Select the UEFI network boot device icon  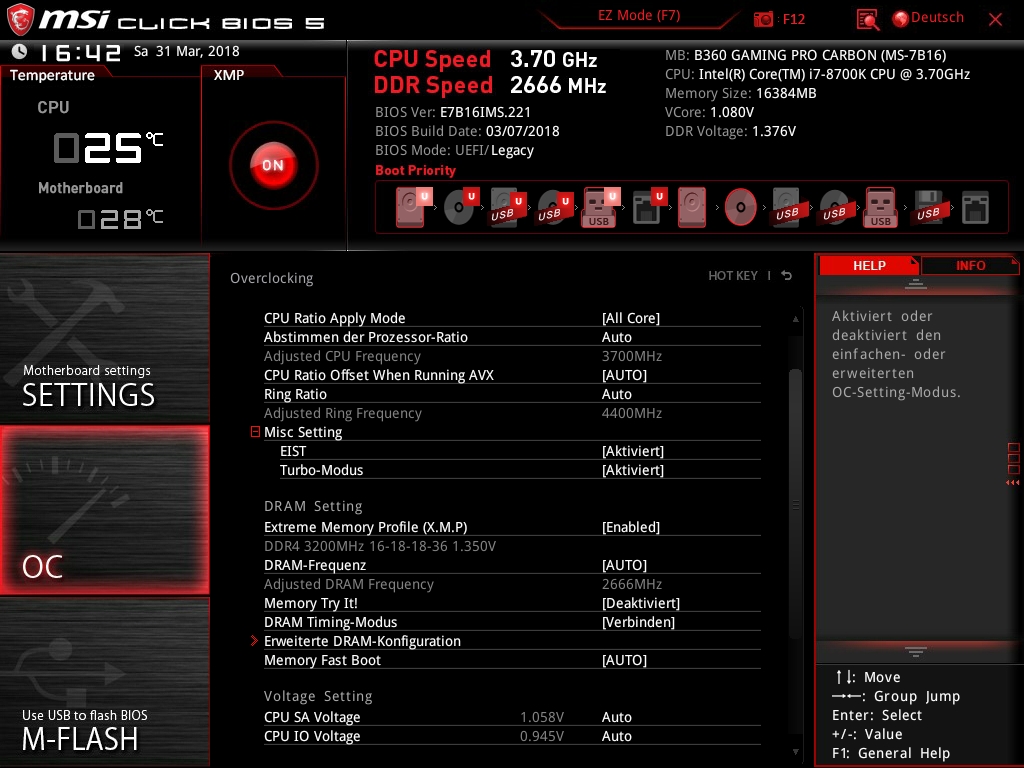(649, 207)
